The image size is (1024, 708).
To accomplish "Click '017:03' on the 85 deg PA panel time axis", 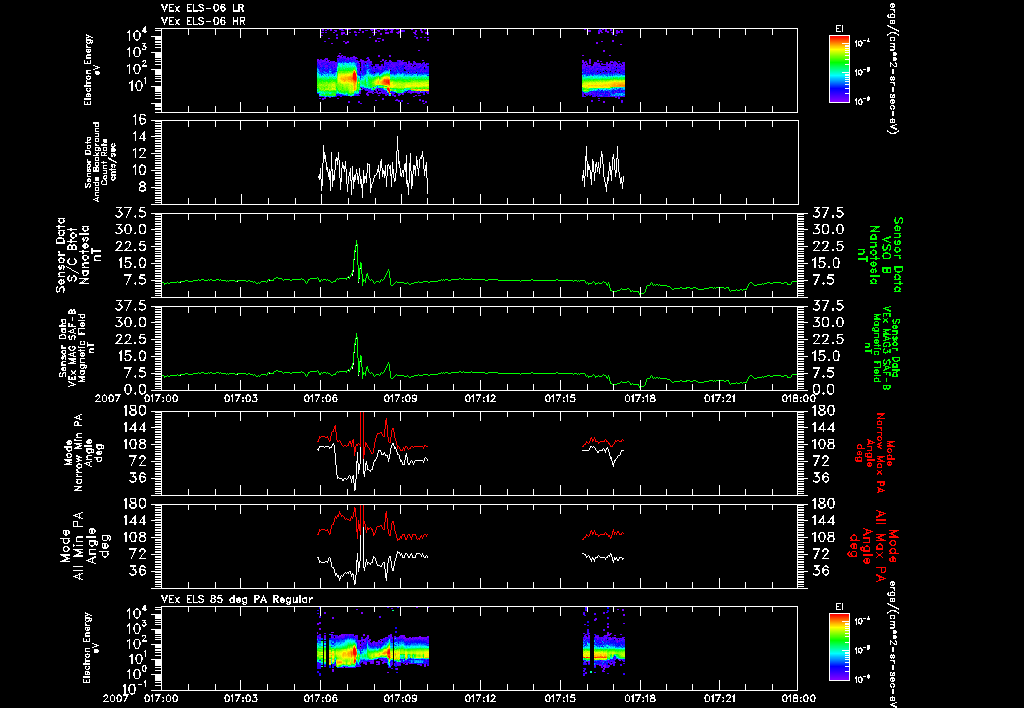I will 240,698.
